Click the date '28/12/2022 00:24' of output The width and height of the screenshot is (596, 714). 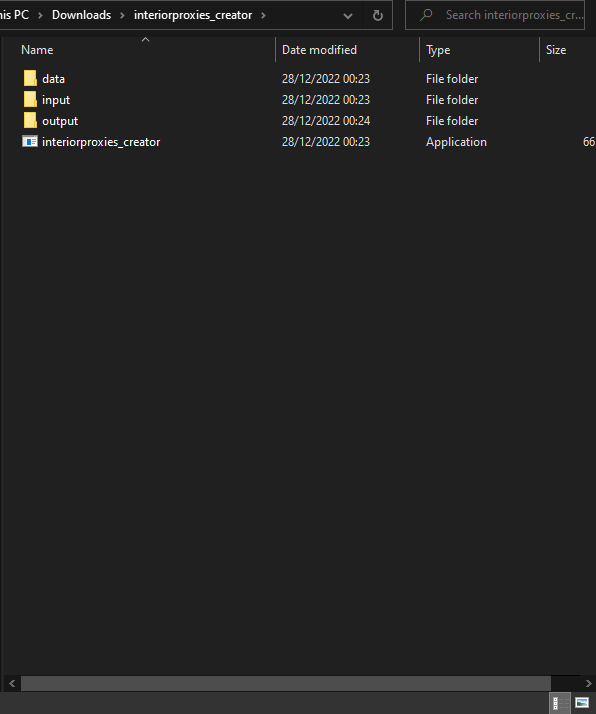coord(326,121)
